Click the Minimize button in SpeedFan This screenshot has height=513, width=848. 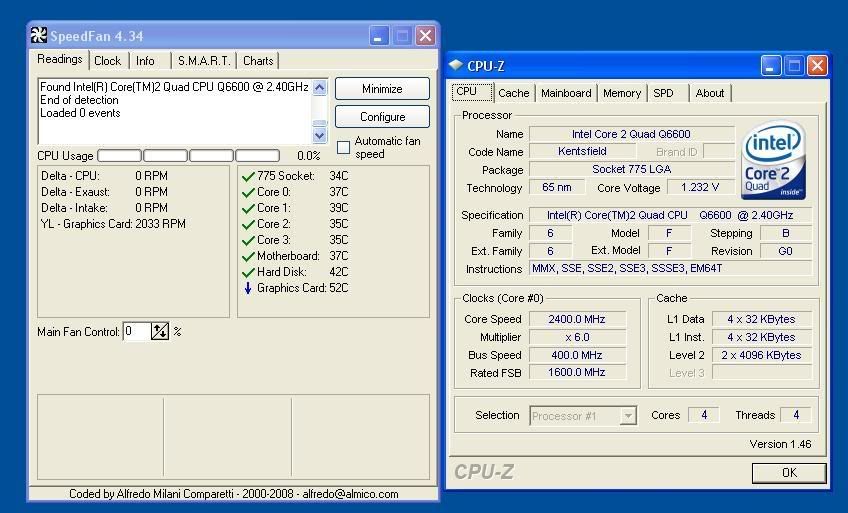click(382, 89)
